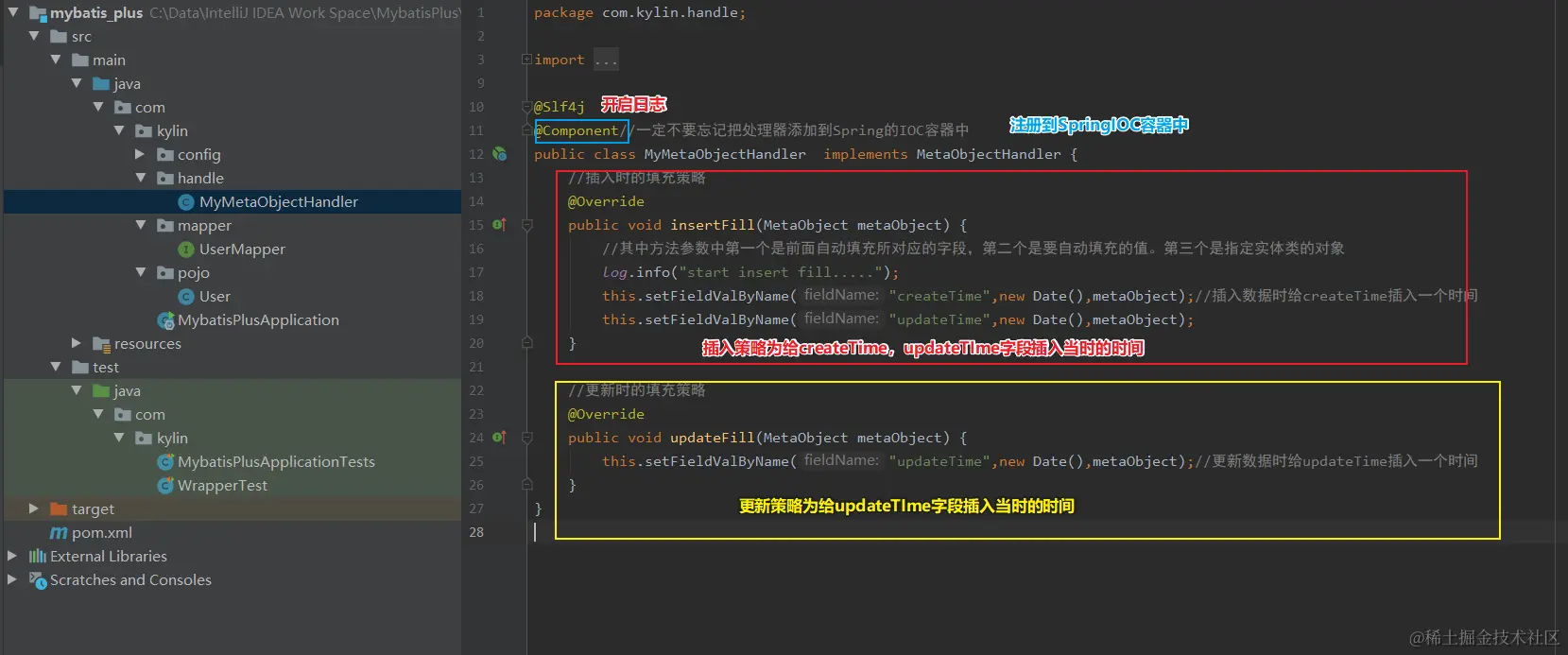The width and height of the screenshot is (1568, 655).
Task: Click the MetaObjectHandler interface name in code
Action: click(989, 154)
